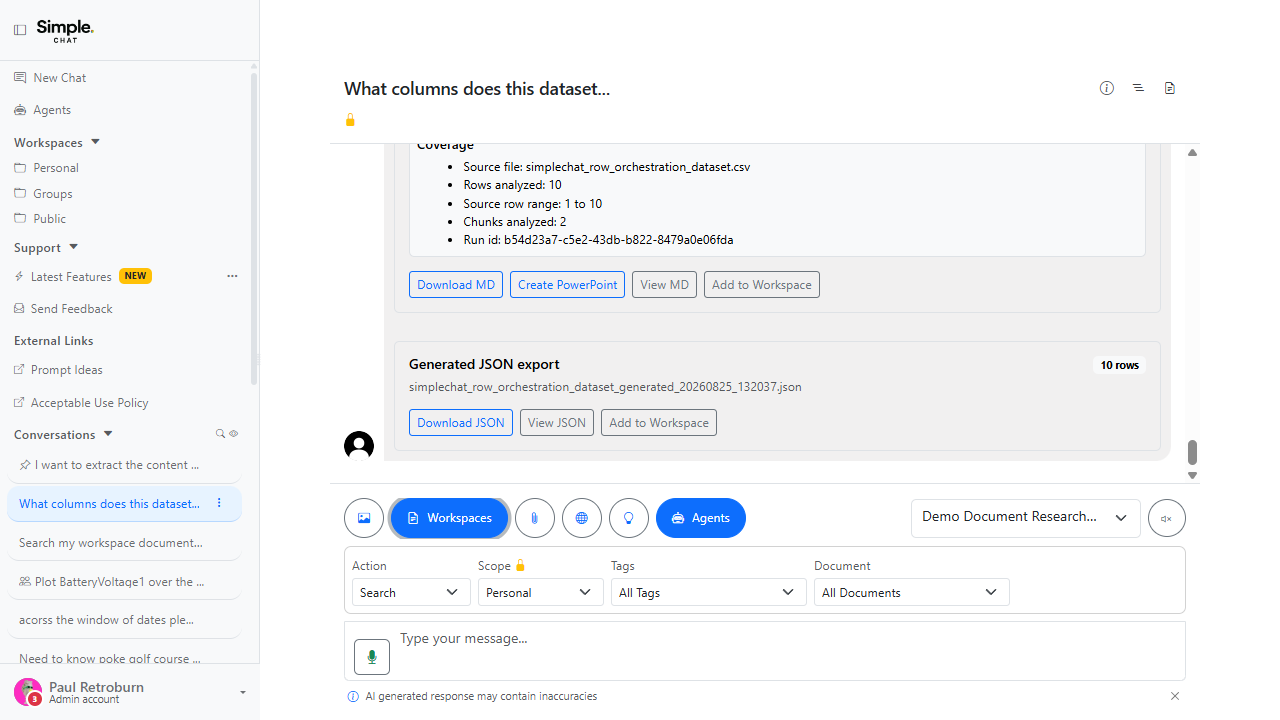Open the three-dot menu on the active conversation
This screenshot has width=1280, height=720.
220,503
